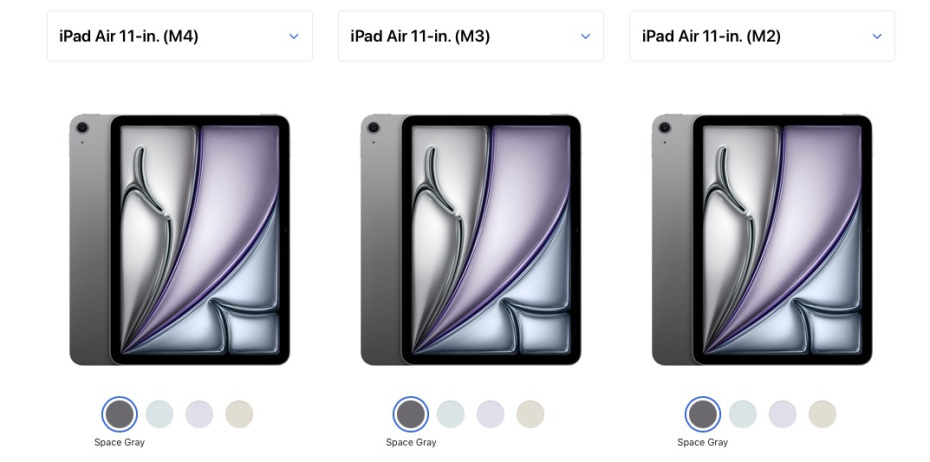Select the blue color swatch under M2 iPad
The width and height of the screenshot is (930, 462).
pos(743,414)
